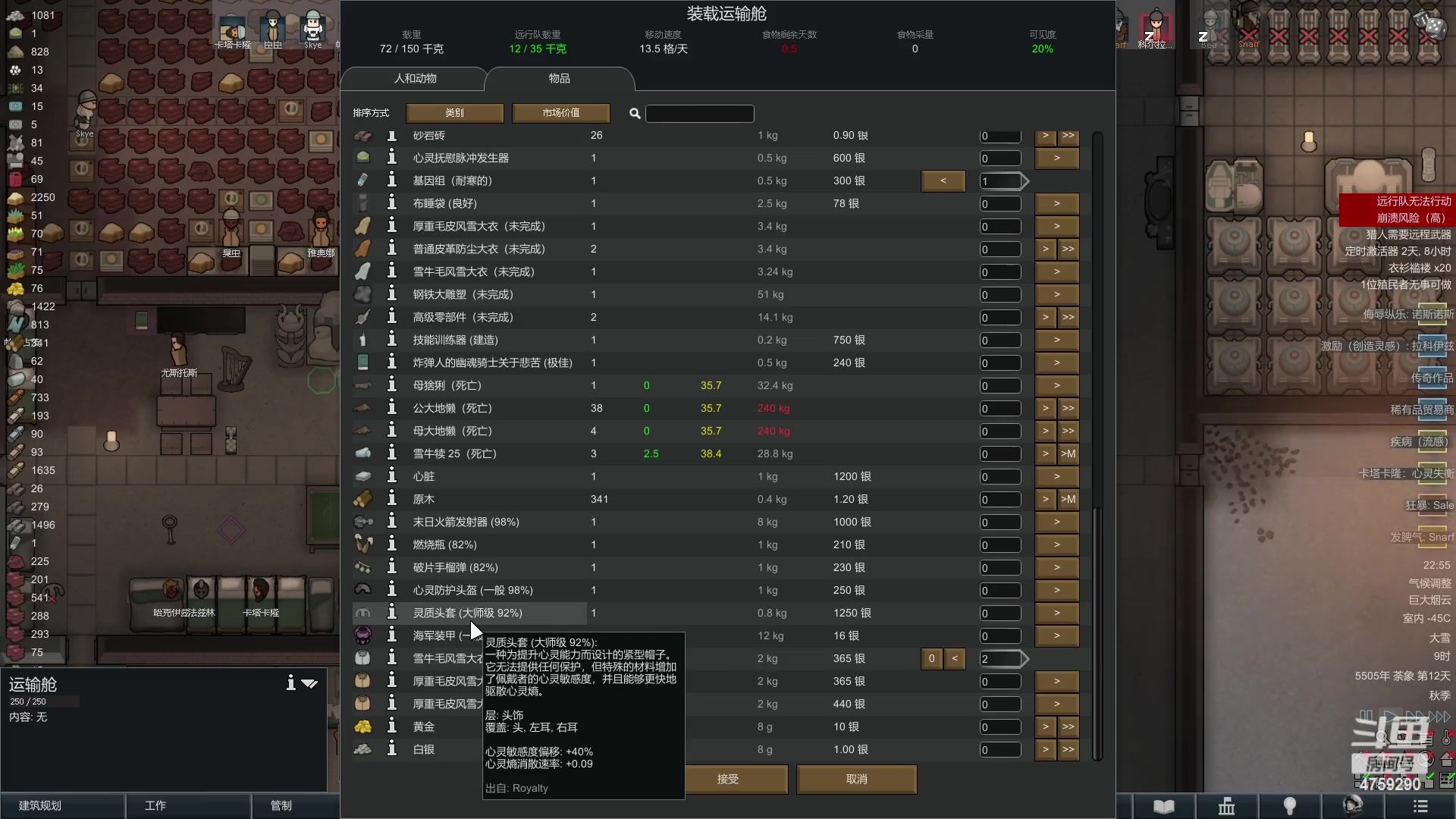Set game to triple fast-forward speed
Screen dimensions: 1456x819
click(1439, 716)
